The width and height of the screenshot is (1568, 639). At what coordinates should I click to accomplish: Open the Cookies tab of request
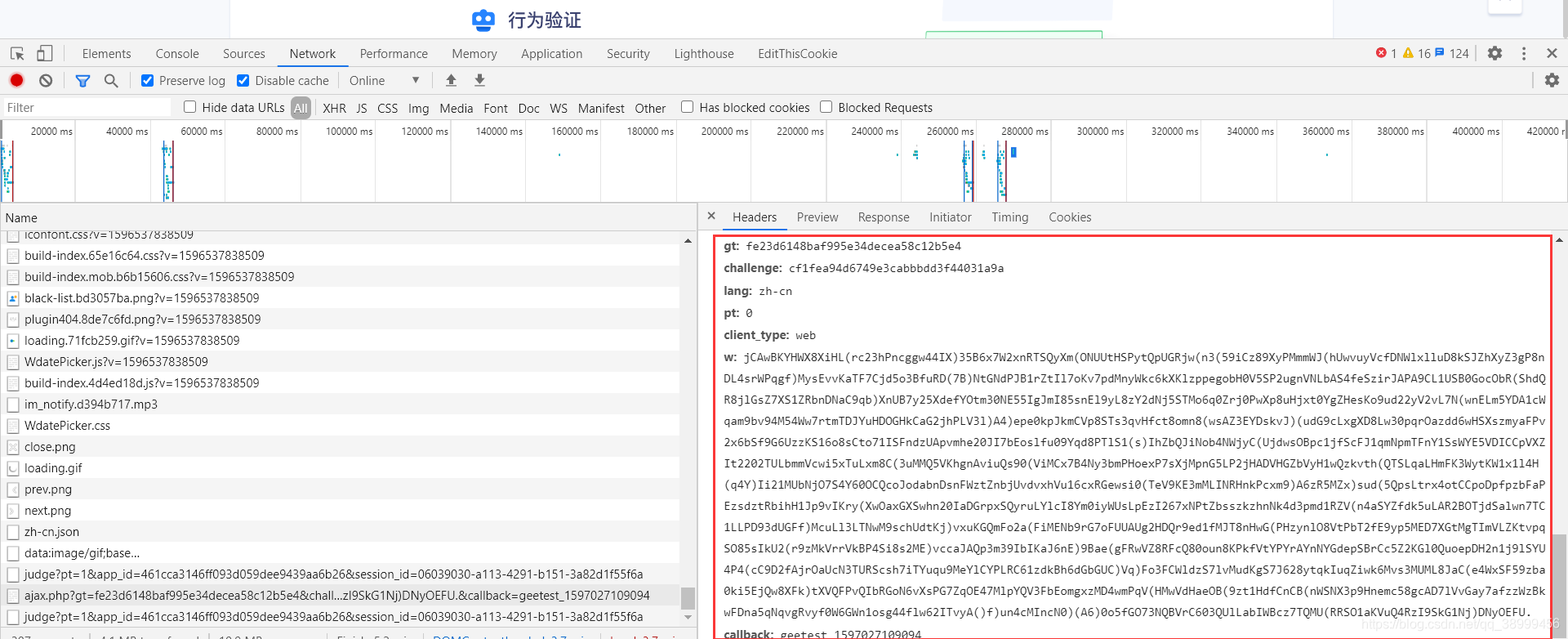(x=1070, y=217)
